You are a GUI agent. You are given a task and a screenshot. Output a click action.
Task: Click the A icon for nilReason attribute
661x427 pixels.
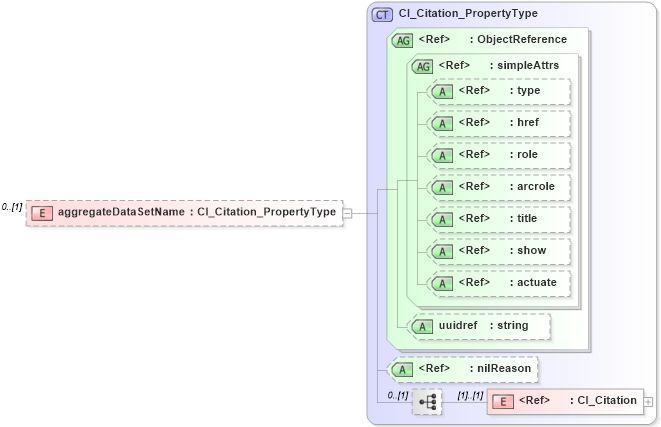coord(402,370)
